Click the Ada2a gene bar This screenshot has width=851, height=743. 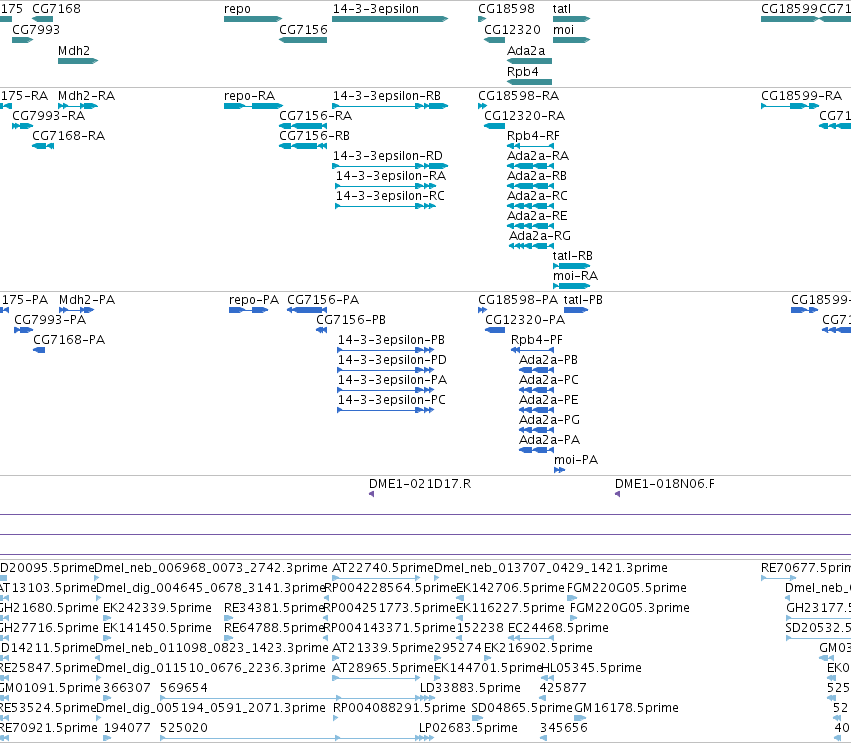point(529,61)
